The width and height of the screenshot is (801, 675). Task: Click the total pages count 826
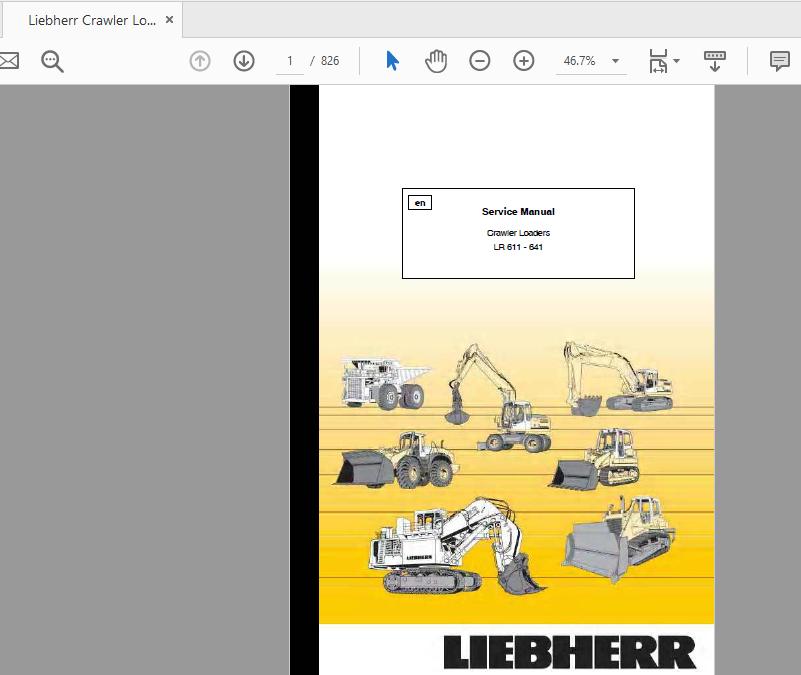[330, 61]
